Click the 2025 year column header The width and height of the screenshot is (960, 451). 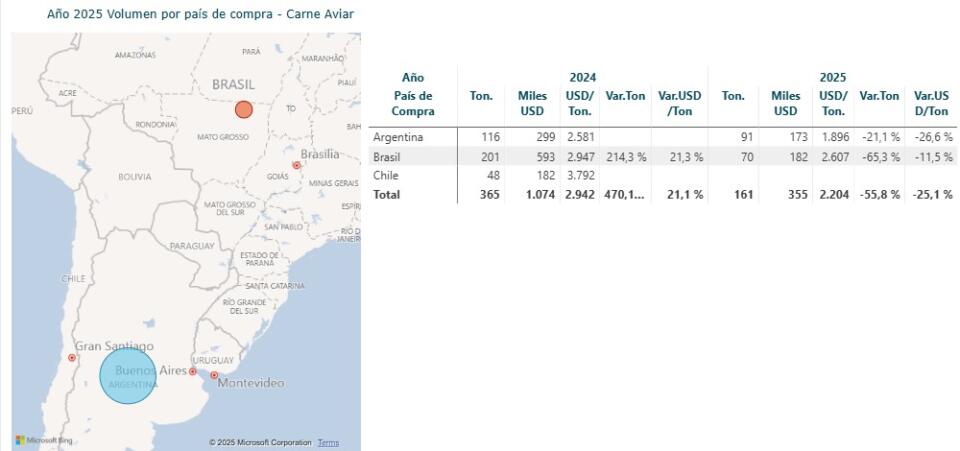(x=833, y=78)
